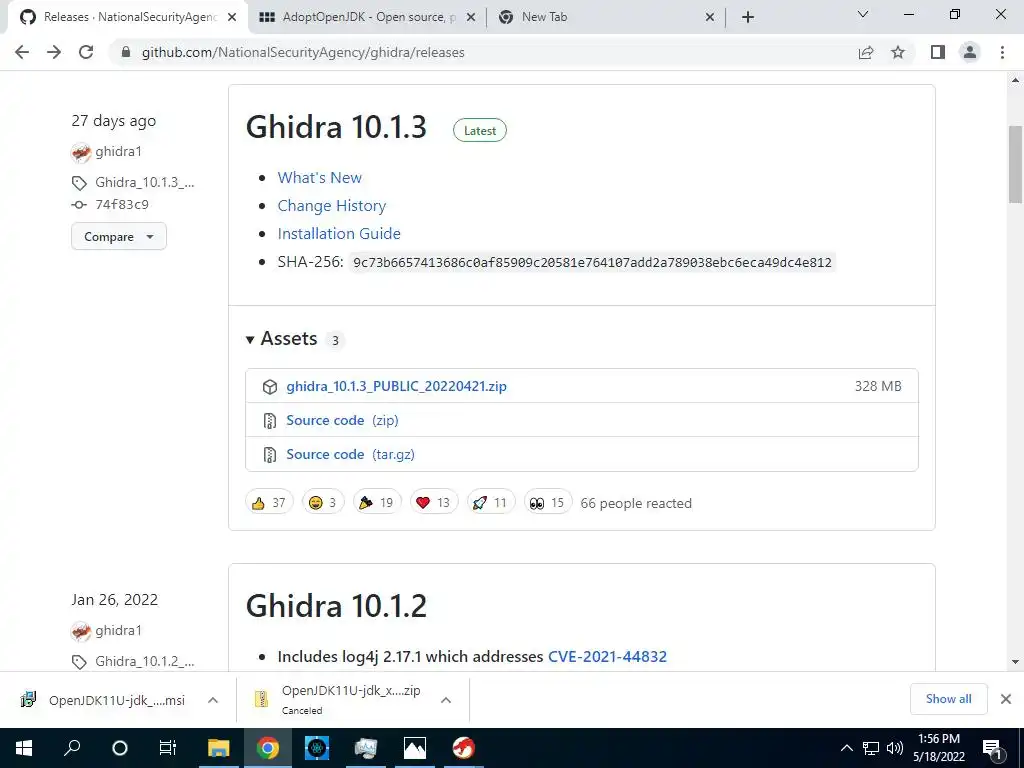
Task: Download Source code (zip)
Action: coord(342,420)
